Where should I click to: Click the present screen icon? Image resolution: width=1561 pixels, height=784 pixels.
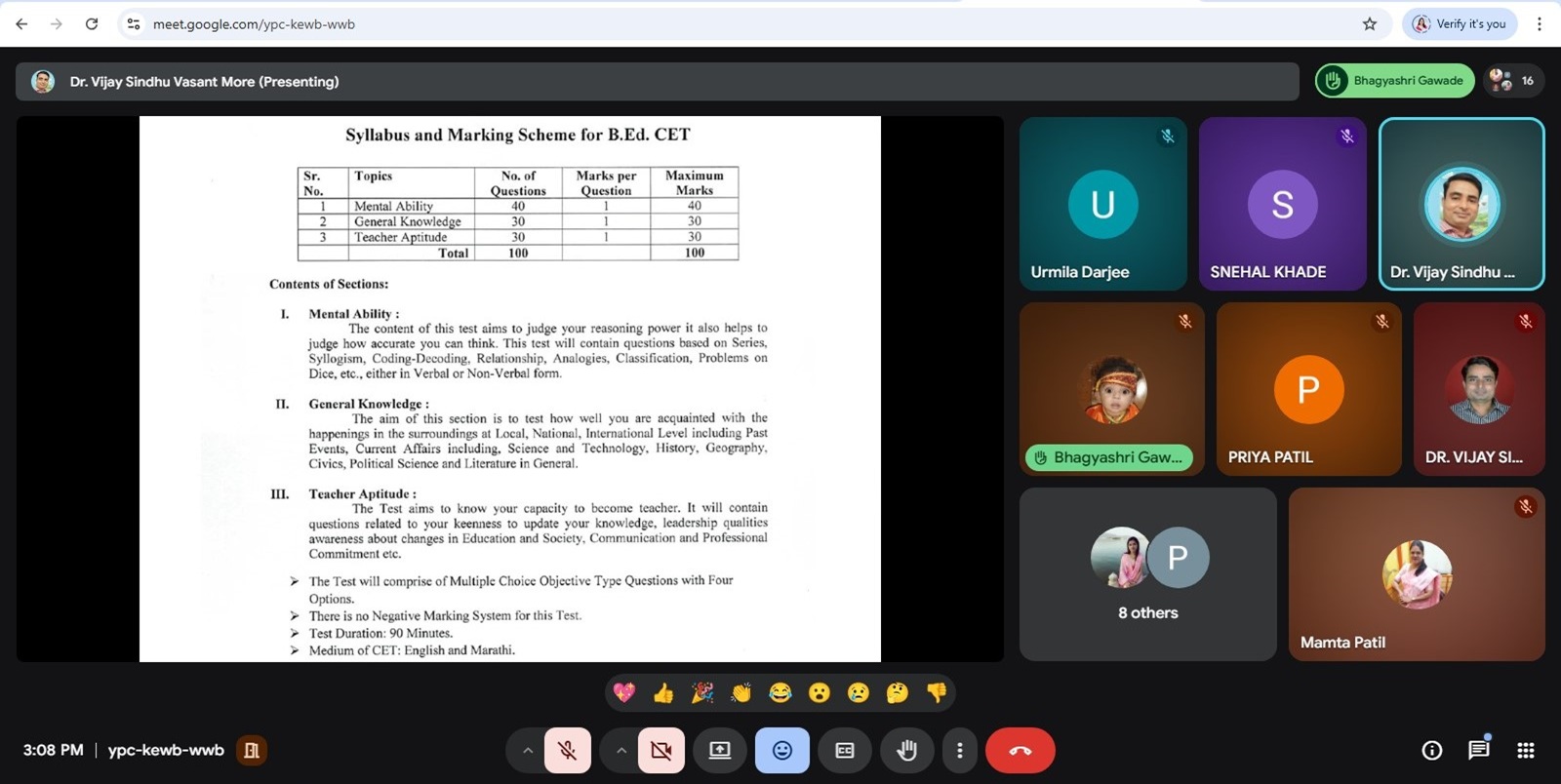click(x=720, y=750)
